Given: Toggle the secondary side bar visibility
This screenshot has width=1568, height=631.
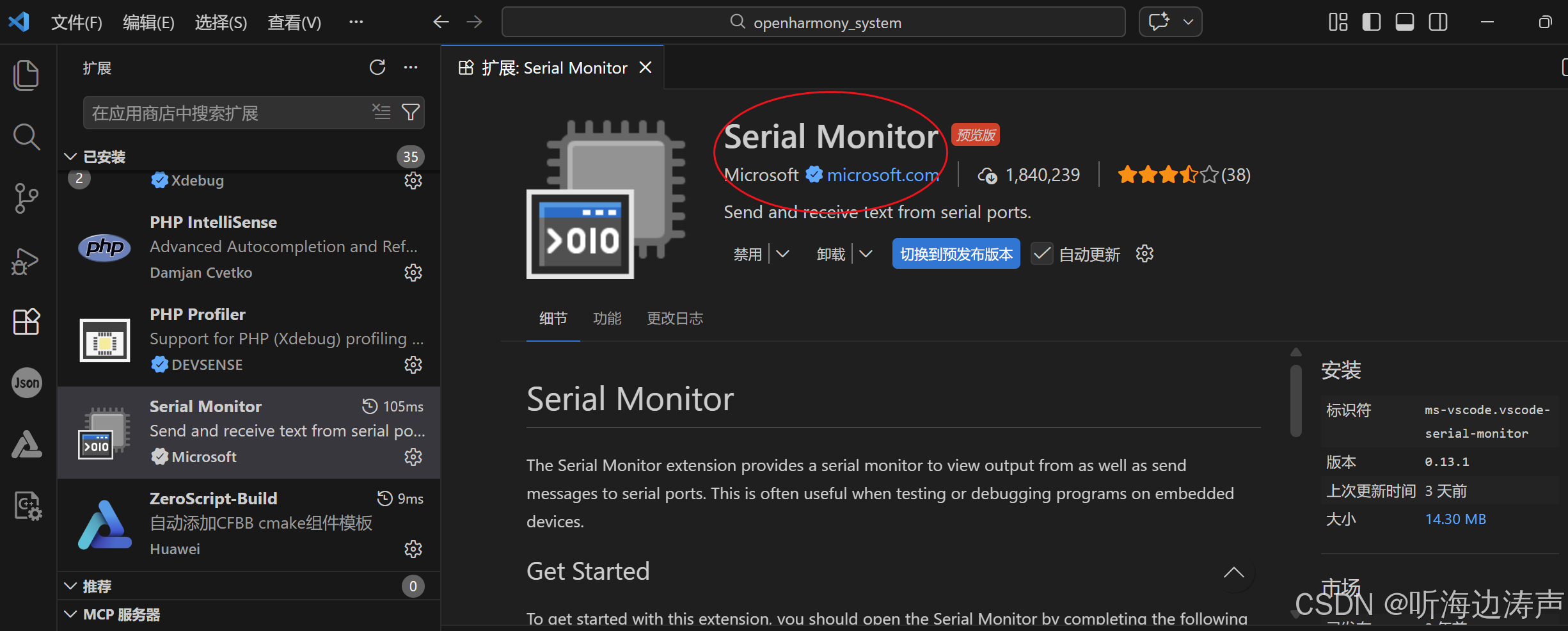Looking at the screenshot, I should [x=1437, y=22].
